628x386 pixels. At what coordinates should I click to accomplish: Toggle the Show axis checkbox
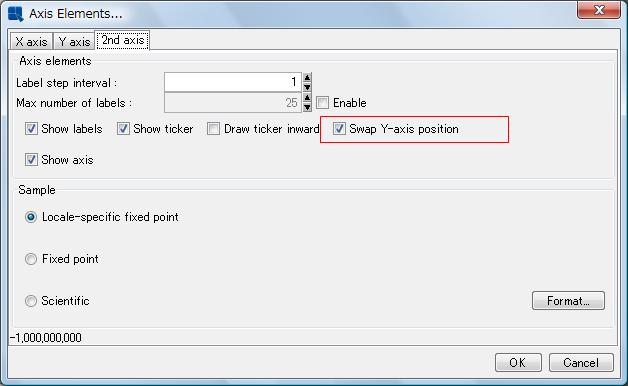(31, 160)
